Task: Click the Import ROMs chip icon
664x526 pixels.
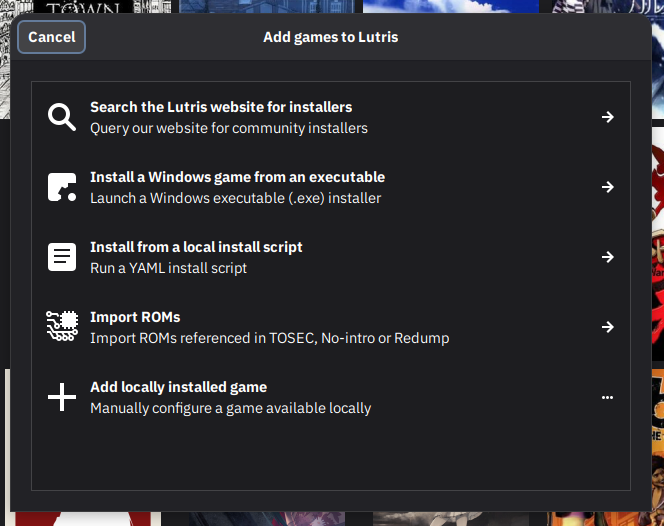Action: point(62,326)
